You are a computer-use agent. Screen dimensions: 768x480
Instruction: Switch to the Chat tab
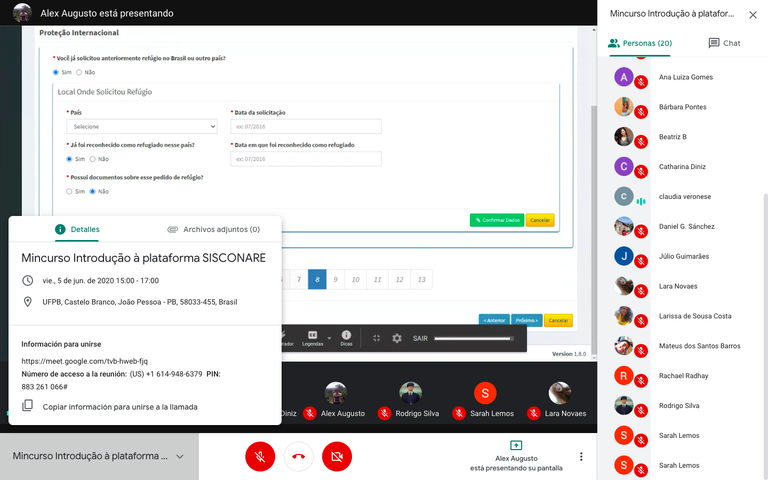[x=724, y=43]
